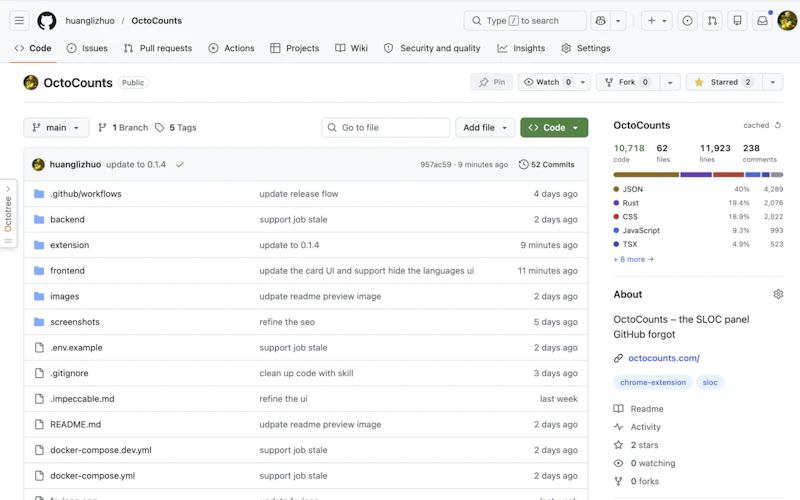Viewport: 800px width, 500px height.
Task: View the 1 Branch list
Action: pyautogui.click(x=123, y=128)
